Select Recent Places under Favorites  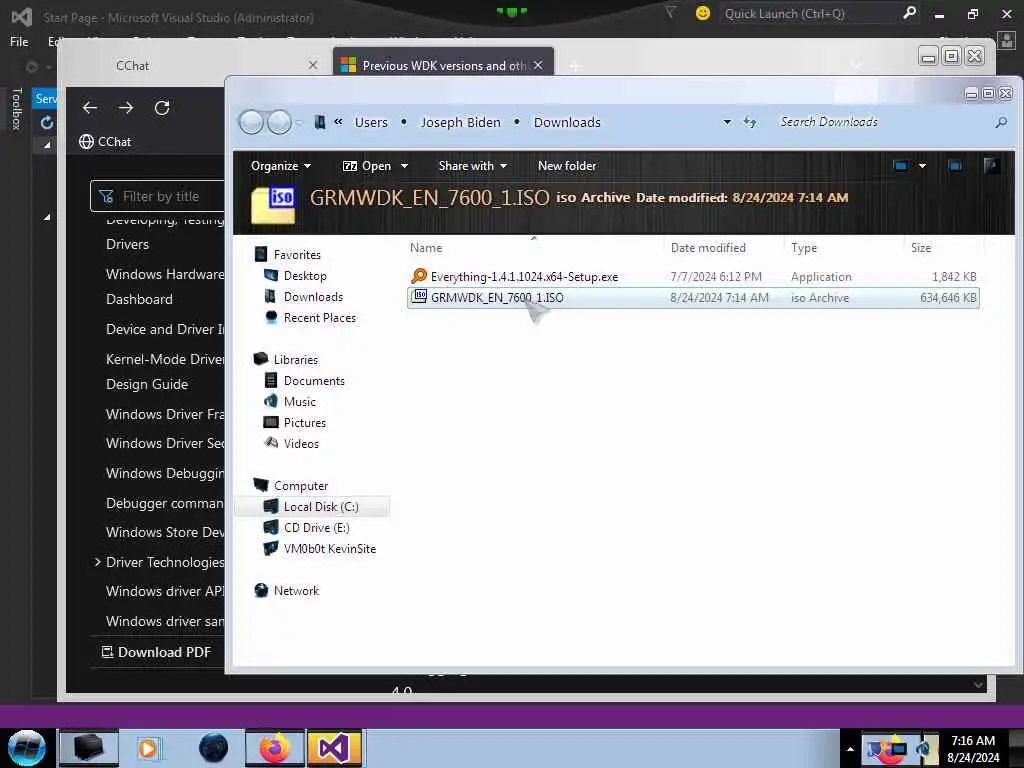tap(319, 317)
